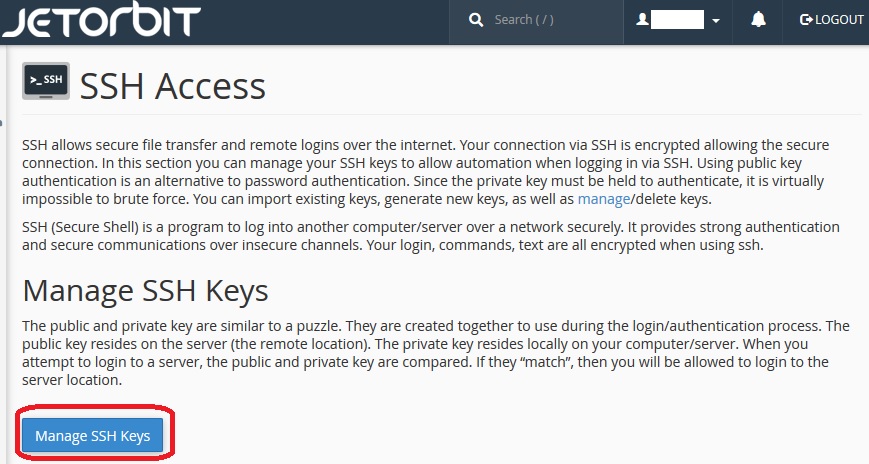The width and height of the screenshot is (869, 464).
Task: Expand the user account dropdown caret
Action: click(x=715, y=21)
